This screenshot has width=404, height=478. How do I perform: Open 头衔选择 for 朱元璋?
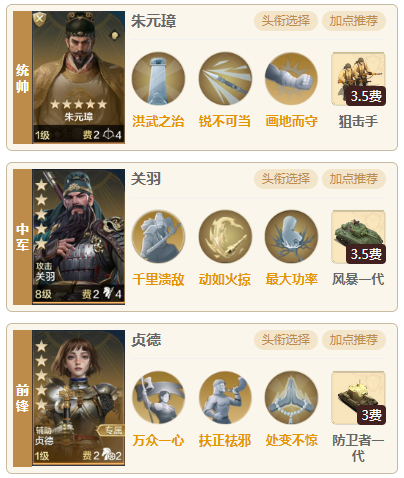(x=286, y=21)
